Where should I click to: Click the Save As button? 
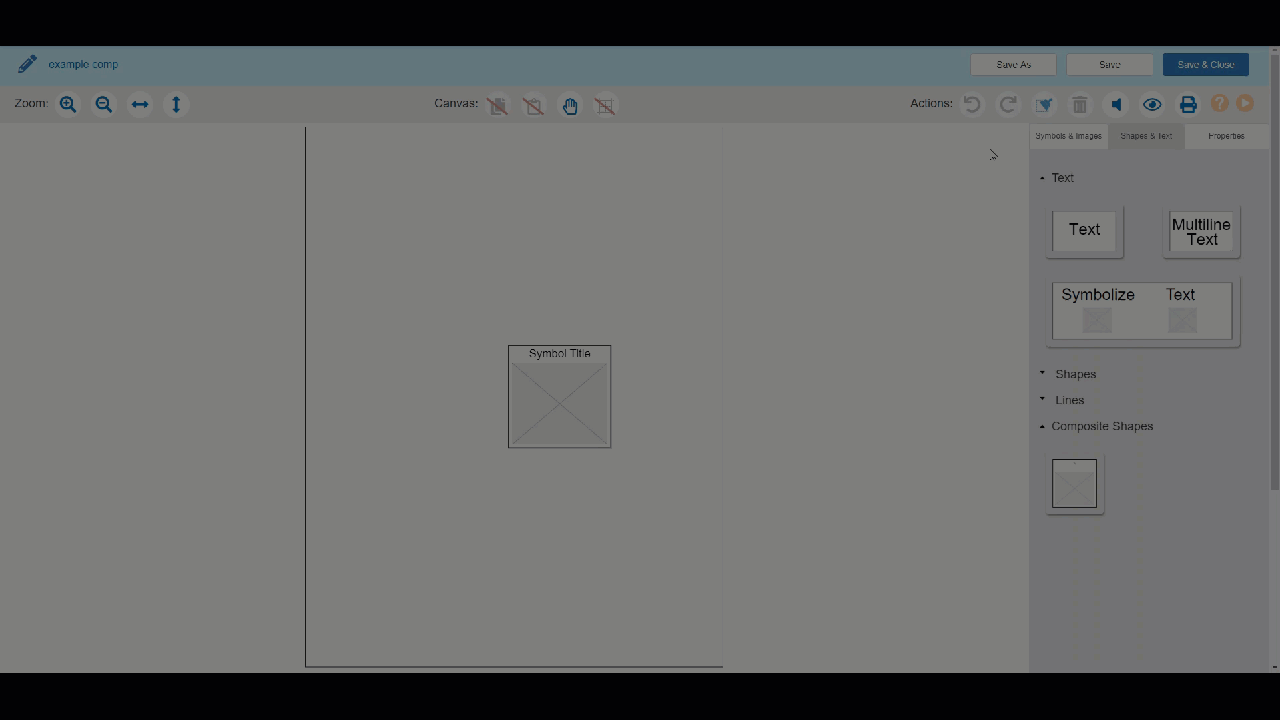(x=1013, y=64)
